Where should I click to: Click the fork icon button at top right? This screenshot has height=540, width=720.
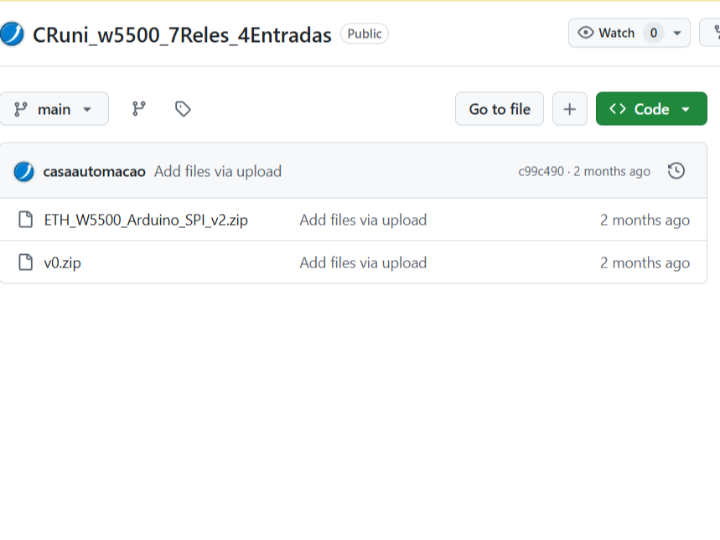pos(711,33)
